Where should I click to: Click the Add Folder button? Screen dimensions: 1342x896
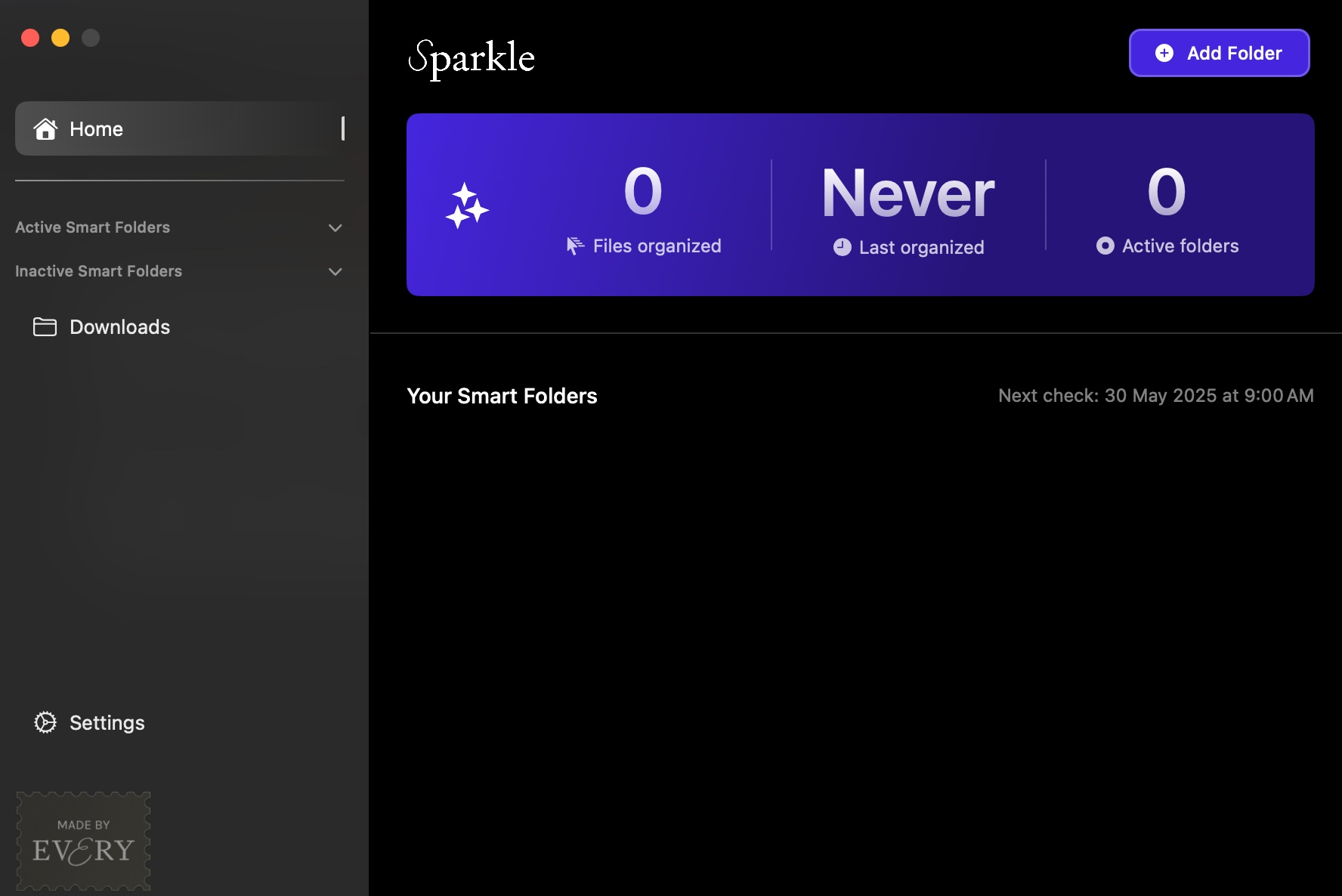[1219, 53]
